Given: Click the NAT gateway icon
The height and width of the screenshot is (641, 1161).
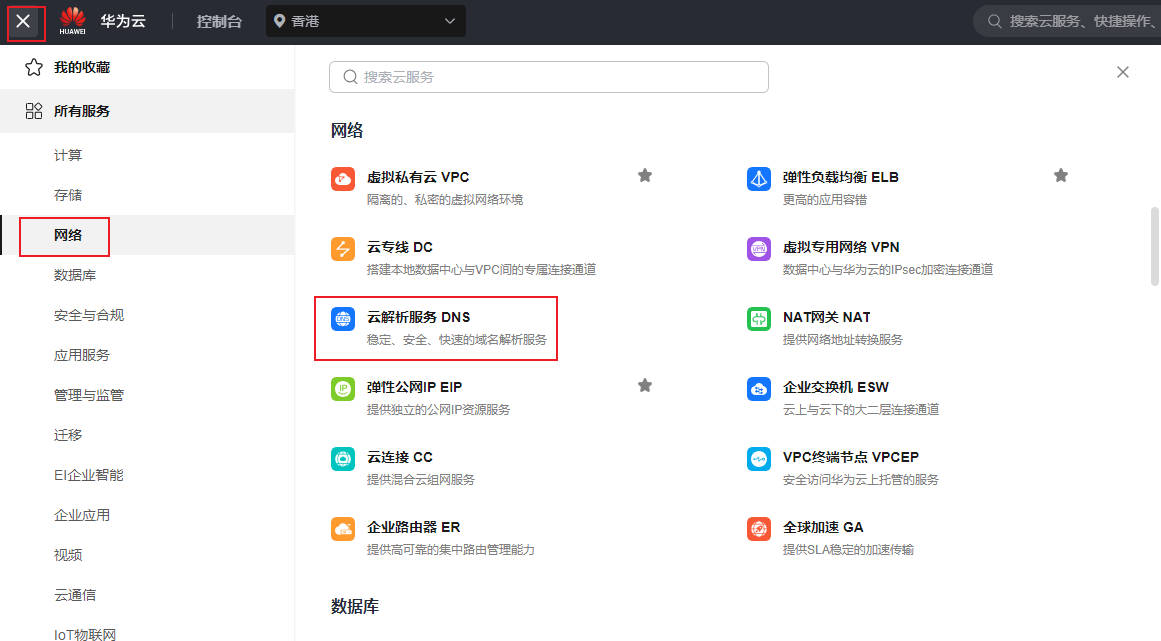Looking at the screenshot, I should click(x=759, y=319).
